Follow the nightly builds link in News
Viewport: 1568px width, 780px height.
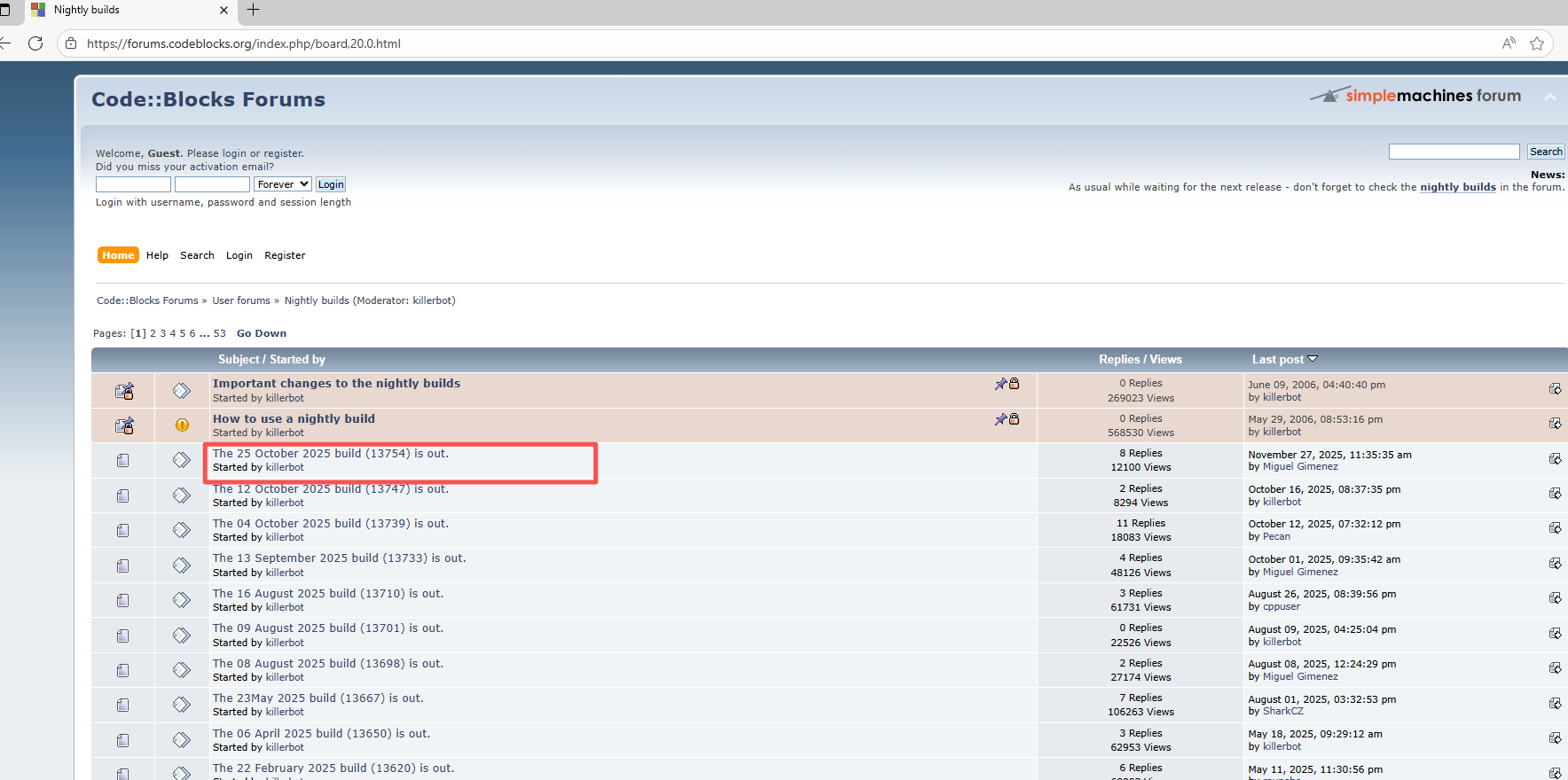tap(1458, 187)
